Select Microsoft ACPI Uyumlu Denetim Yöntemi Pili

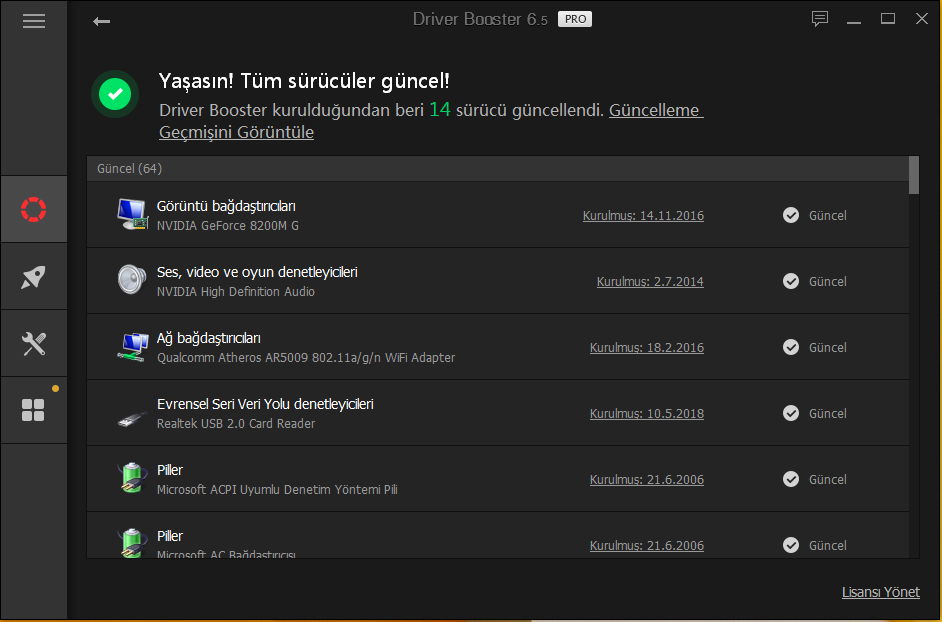[277, 490]
